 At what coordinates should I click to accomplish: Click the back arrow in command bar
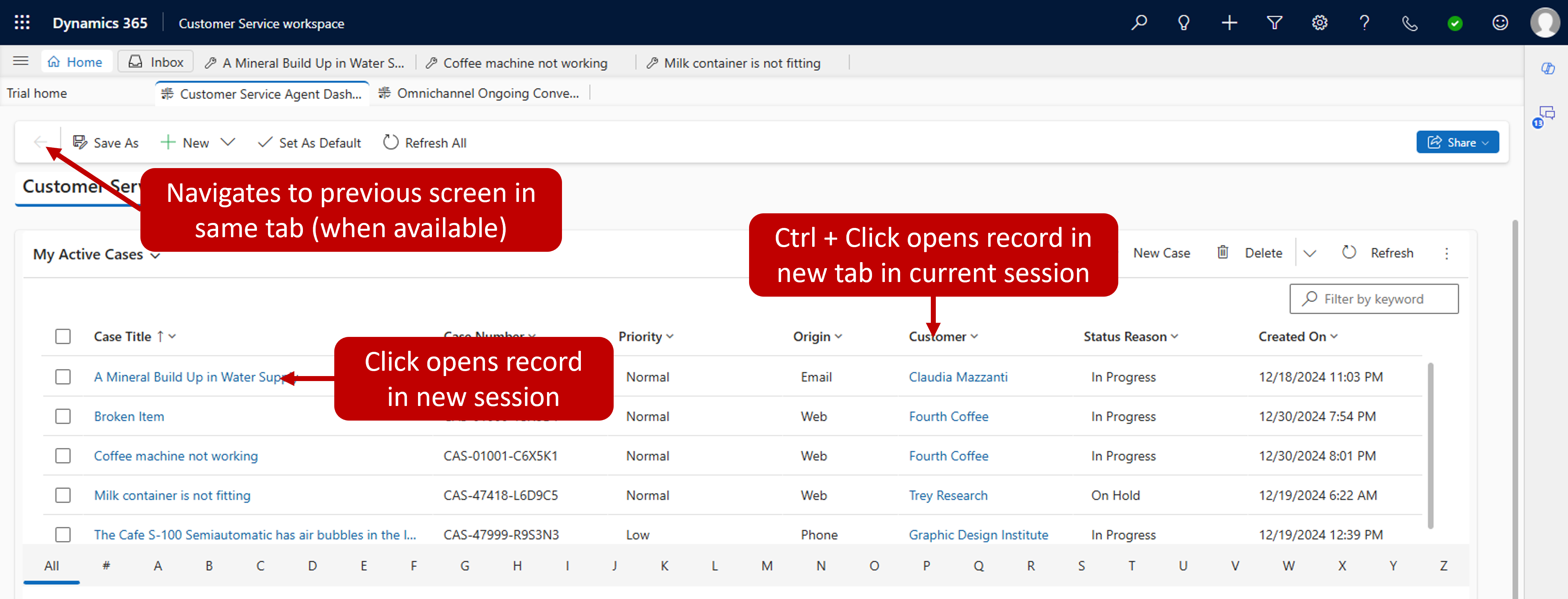(40, 142)
